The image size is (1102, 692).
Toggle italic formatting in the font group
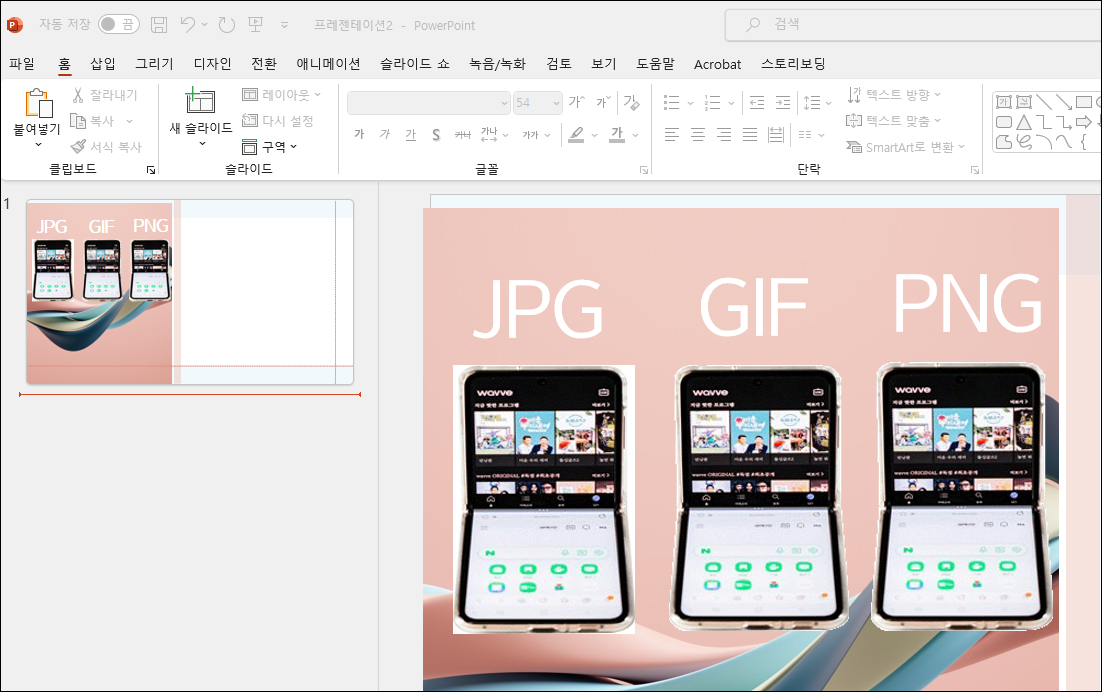click(x=385, y=135)
